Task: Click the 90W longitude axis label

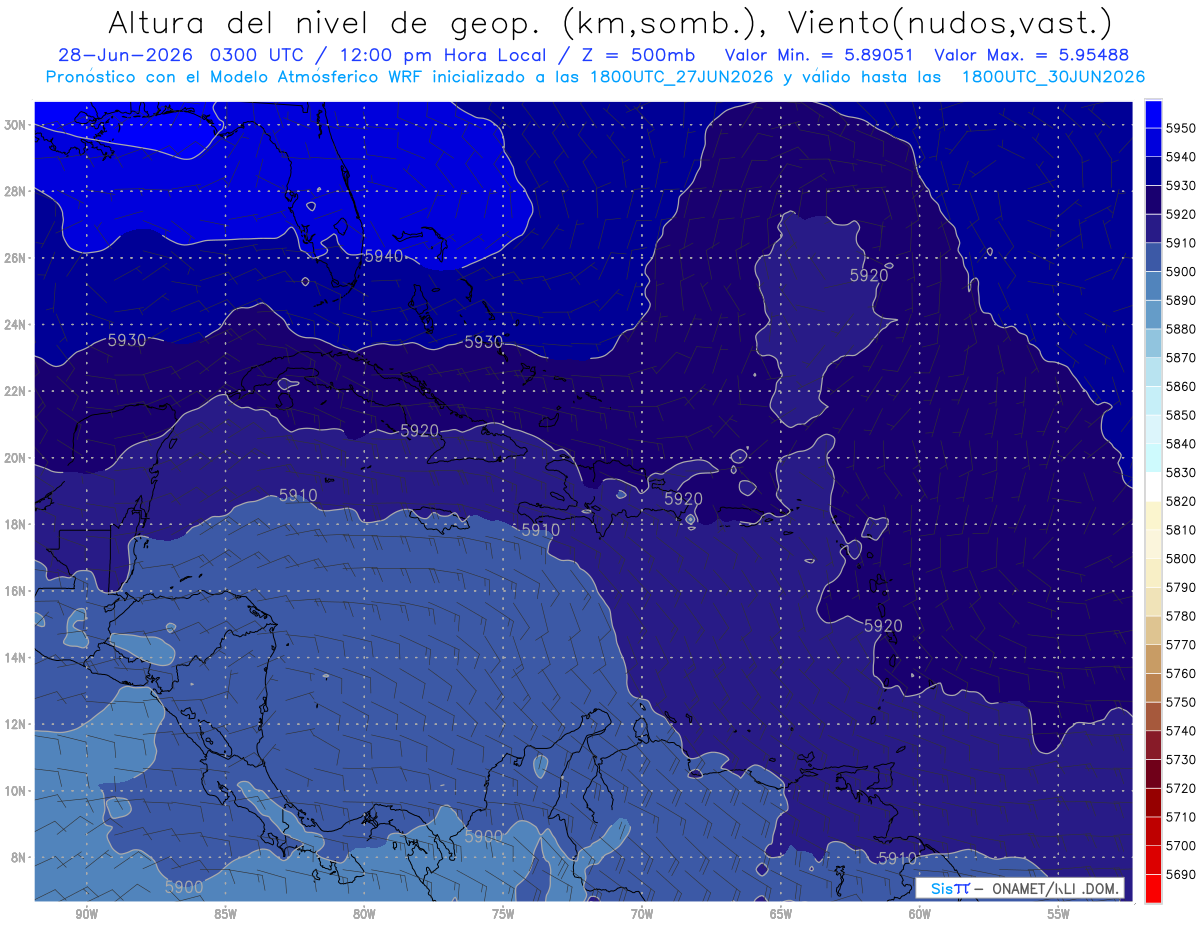Action: [x=86, y=913]
